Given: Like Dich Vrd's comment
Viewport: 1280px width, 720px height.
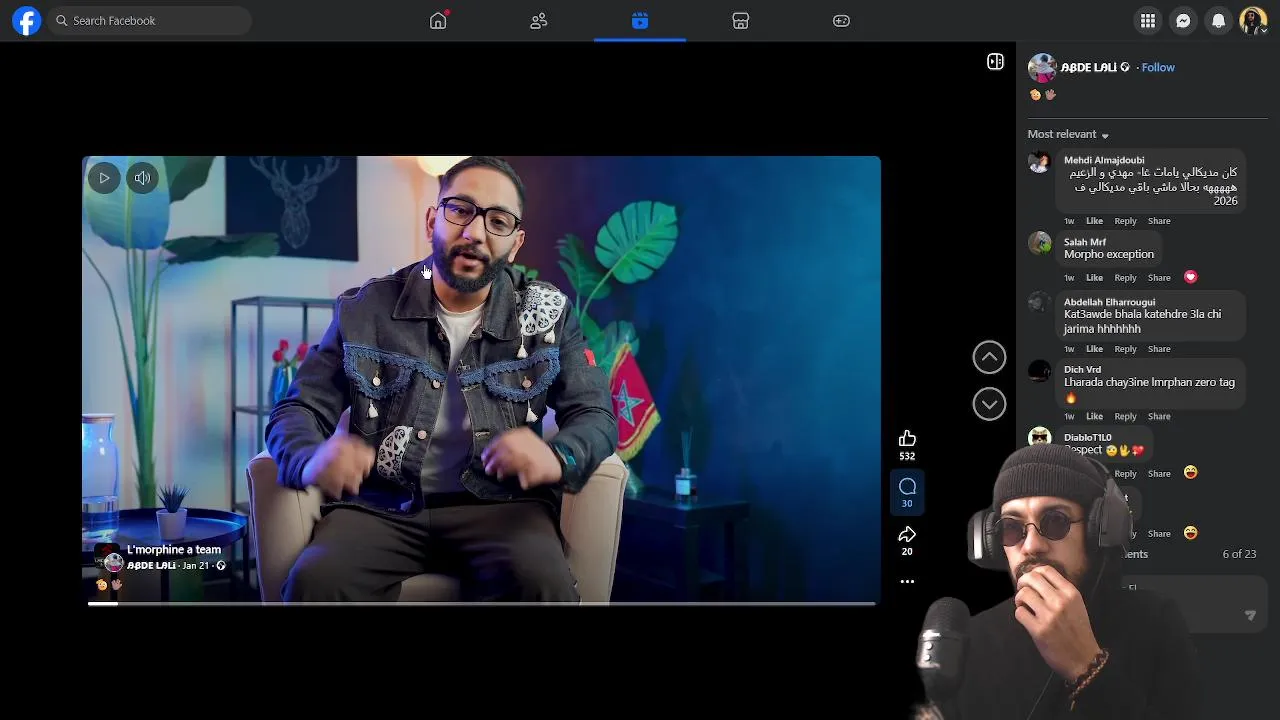Looking at the screenshot, I should coord(1095,416).
